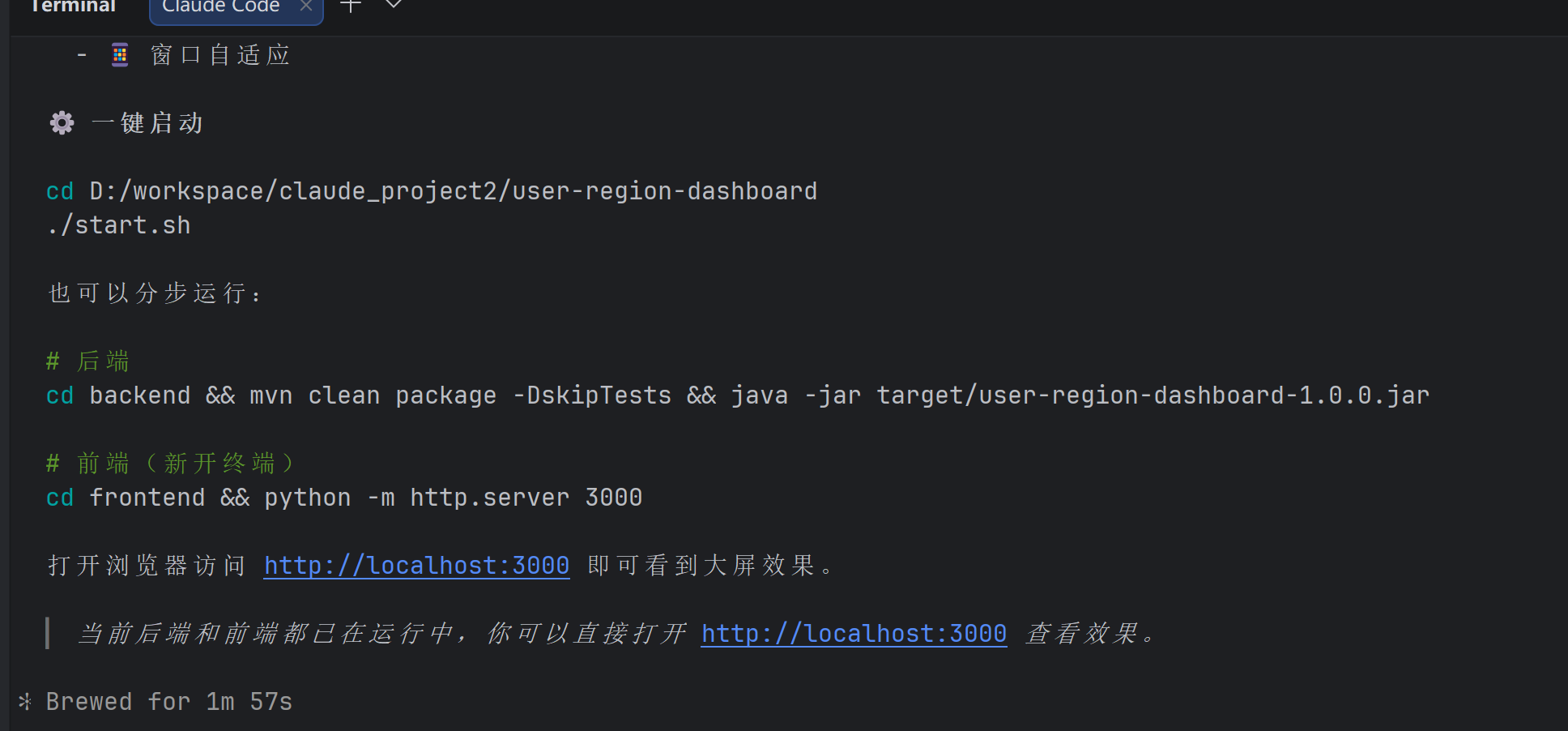
Task: Click the cd D:/workspace/claude_project2 path line
Action: click(432, 191)
